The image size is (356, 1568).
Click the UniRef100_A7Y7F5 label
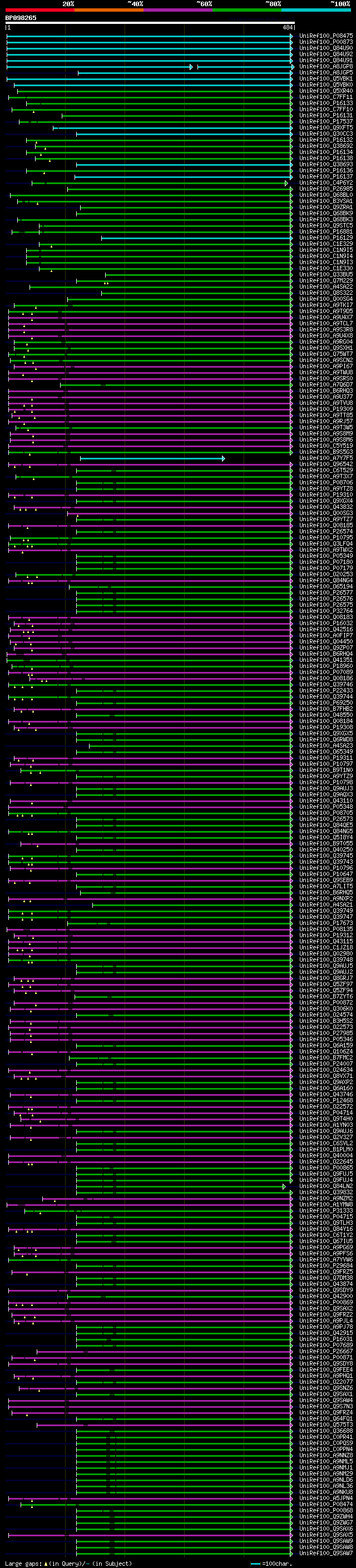point(326,458)
